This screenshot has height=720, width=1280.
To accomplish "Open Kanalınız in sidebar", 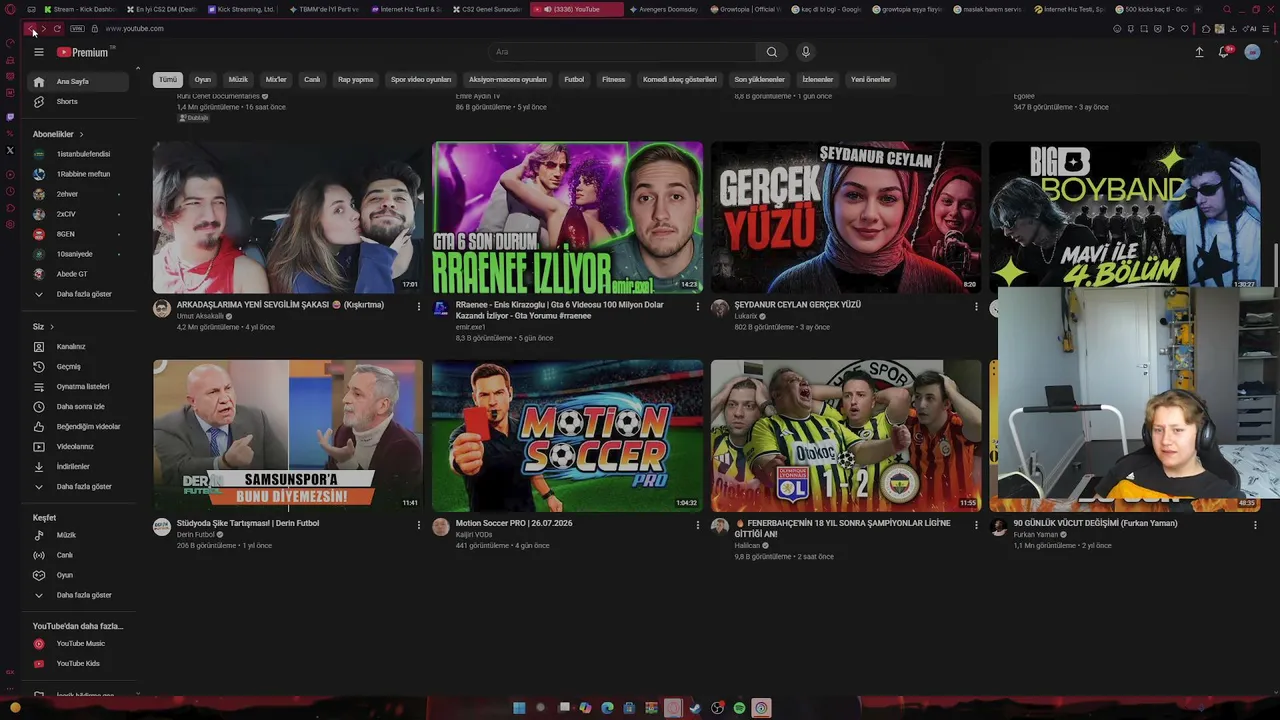I will [80, 346].
